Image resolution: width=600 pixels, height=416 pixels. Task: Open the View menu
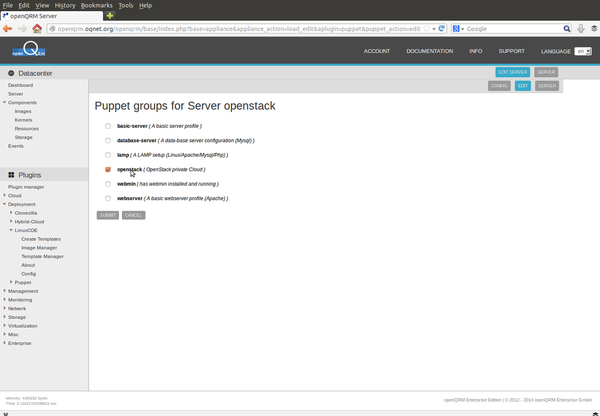42,5
